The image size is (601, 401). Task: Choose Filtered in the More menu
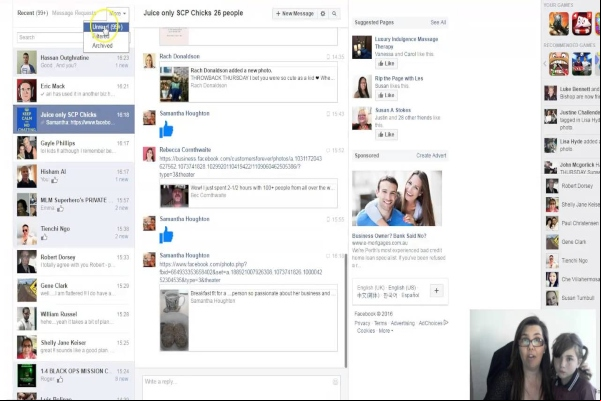106,36
